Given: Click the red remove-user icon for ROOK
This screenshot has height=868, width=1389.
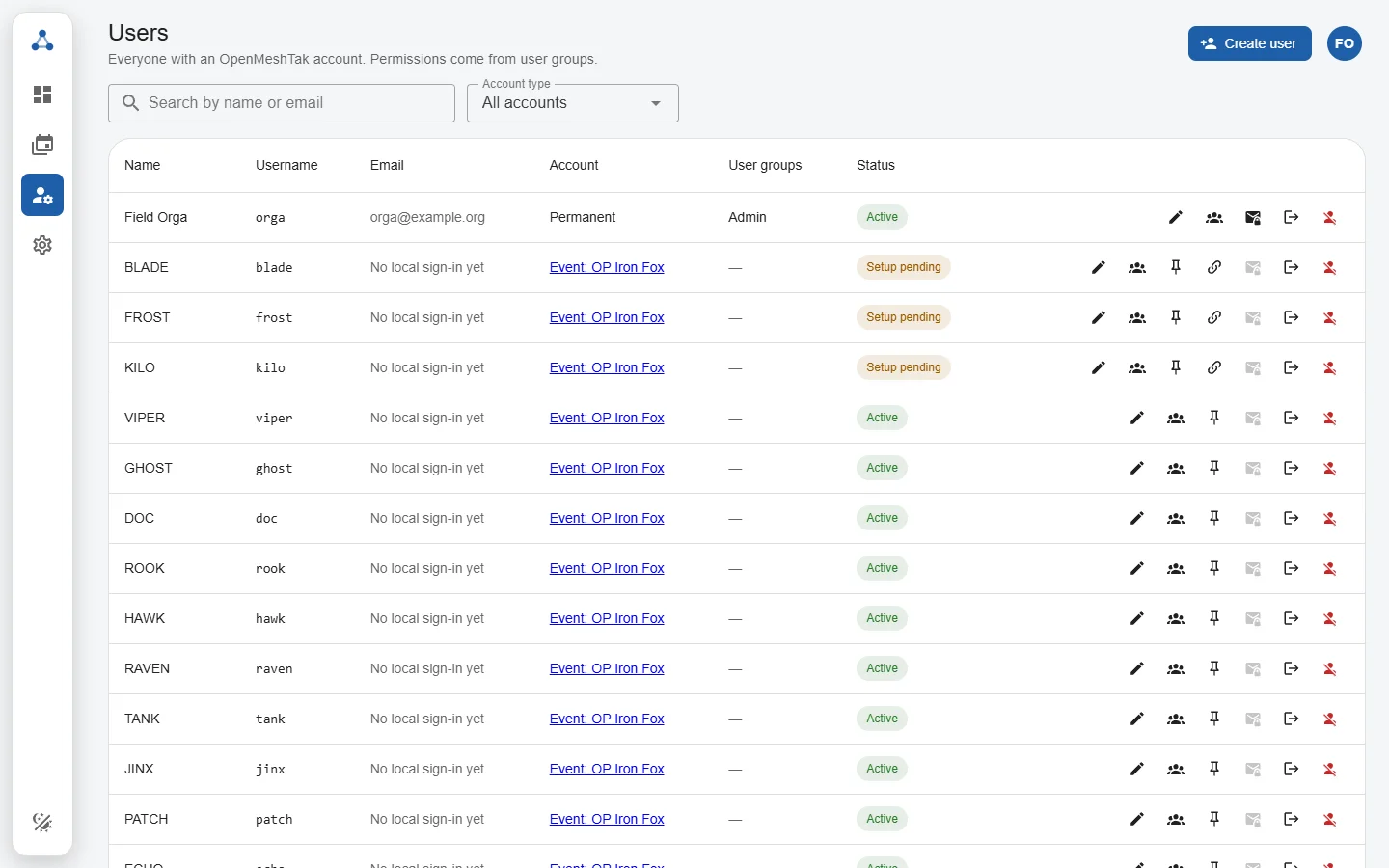Looking at the screenshot, I should pos(1330,568).
